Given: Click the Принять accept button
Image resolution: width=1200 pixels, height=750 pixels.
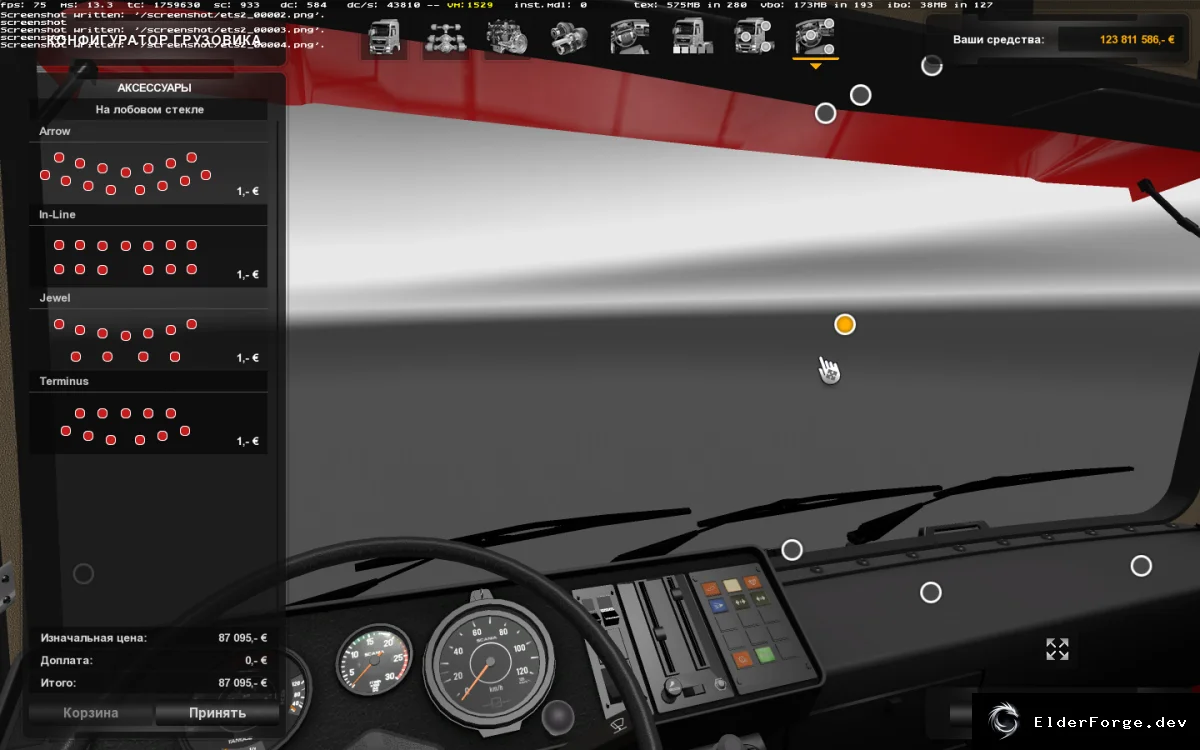Looking at the screenshot, I should coord(217,713).
